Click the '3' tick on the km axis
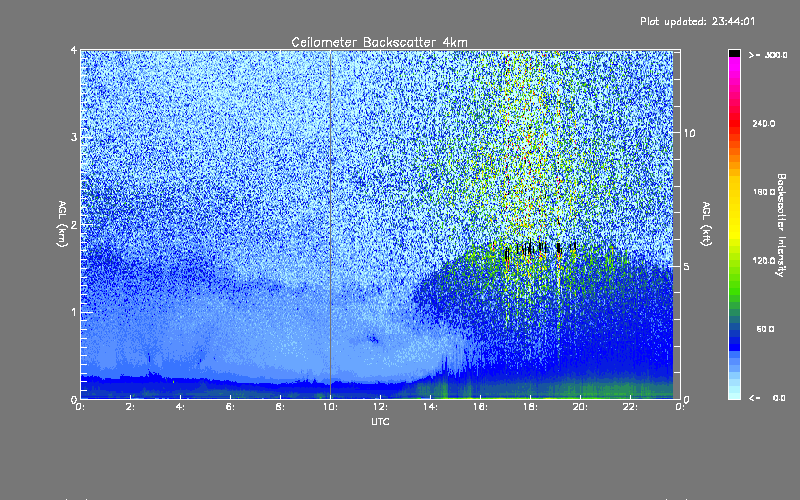The image size is (800, 500). click(x=74, y=138)
